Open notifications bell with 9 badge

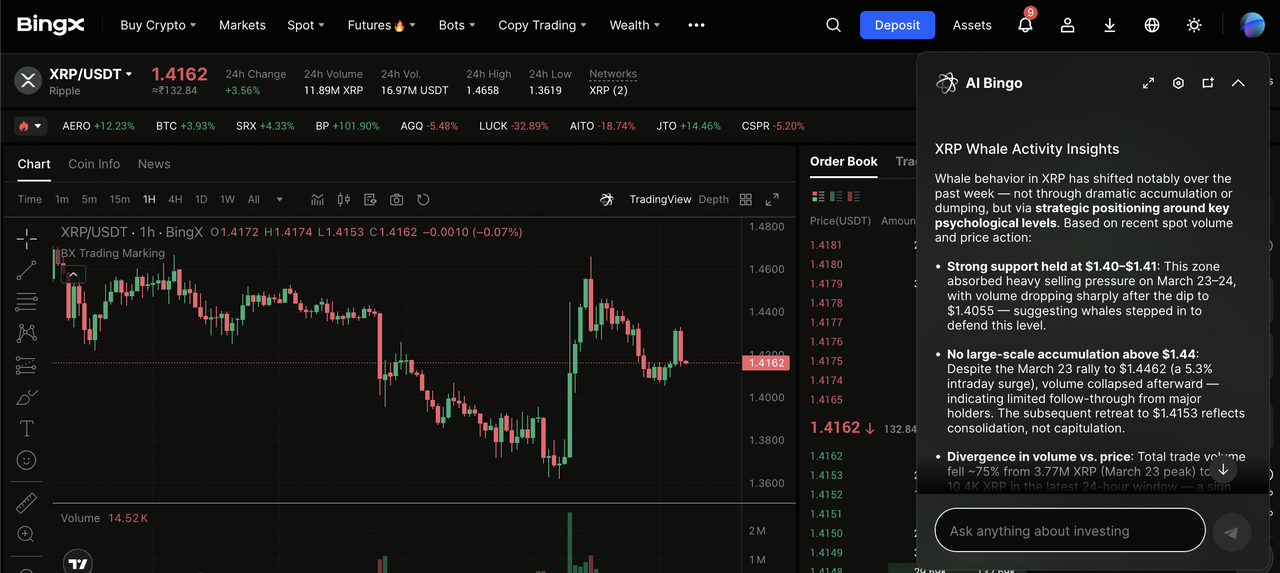pos(1025,25)
